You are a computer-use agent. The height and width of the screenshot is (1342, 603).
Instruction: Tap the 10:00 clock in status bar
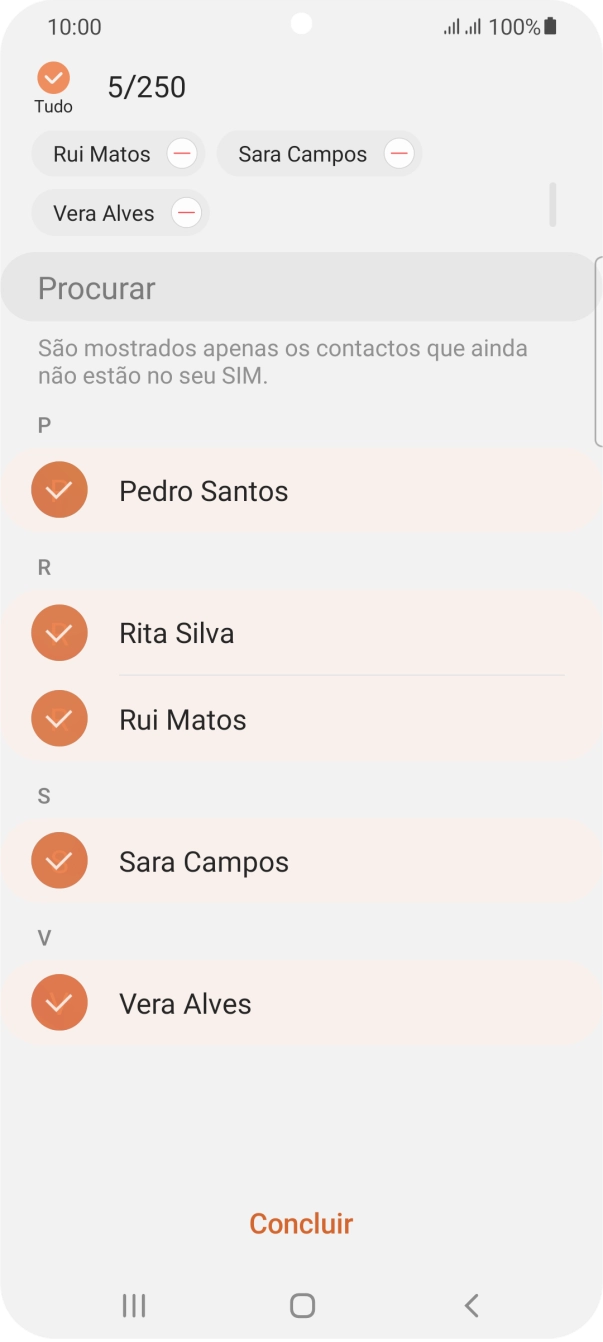pyautogui.click(x=74, y=26)
